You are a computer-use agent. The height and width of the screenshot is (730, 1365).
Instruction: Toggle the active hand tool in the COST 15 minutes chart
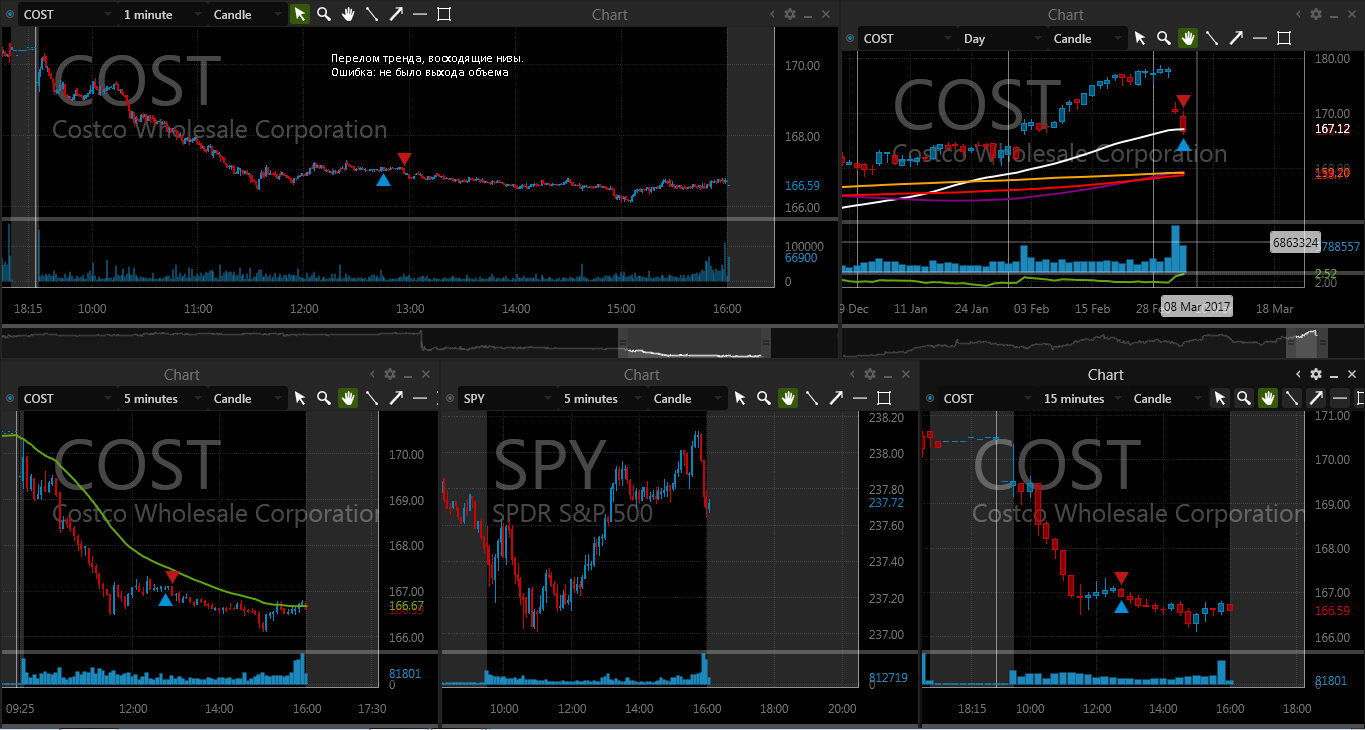point(1268,398)
